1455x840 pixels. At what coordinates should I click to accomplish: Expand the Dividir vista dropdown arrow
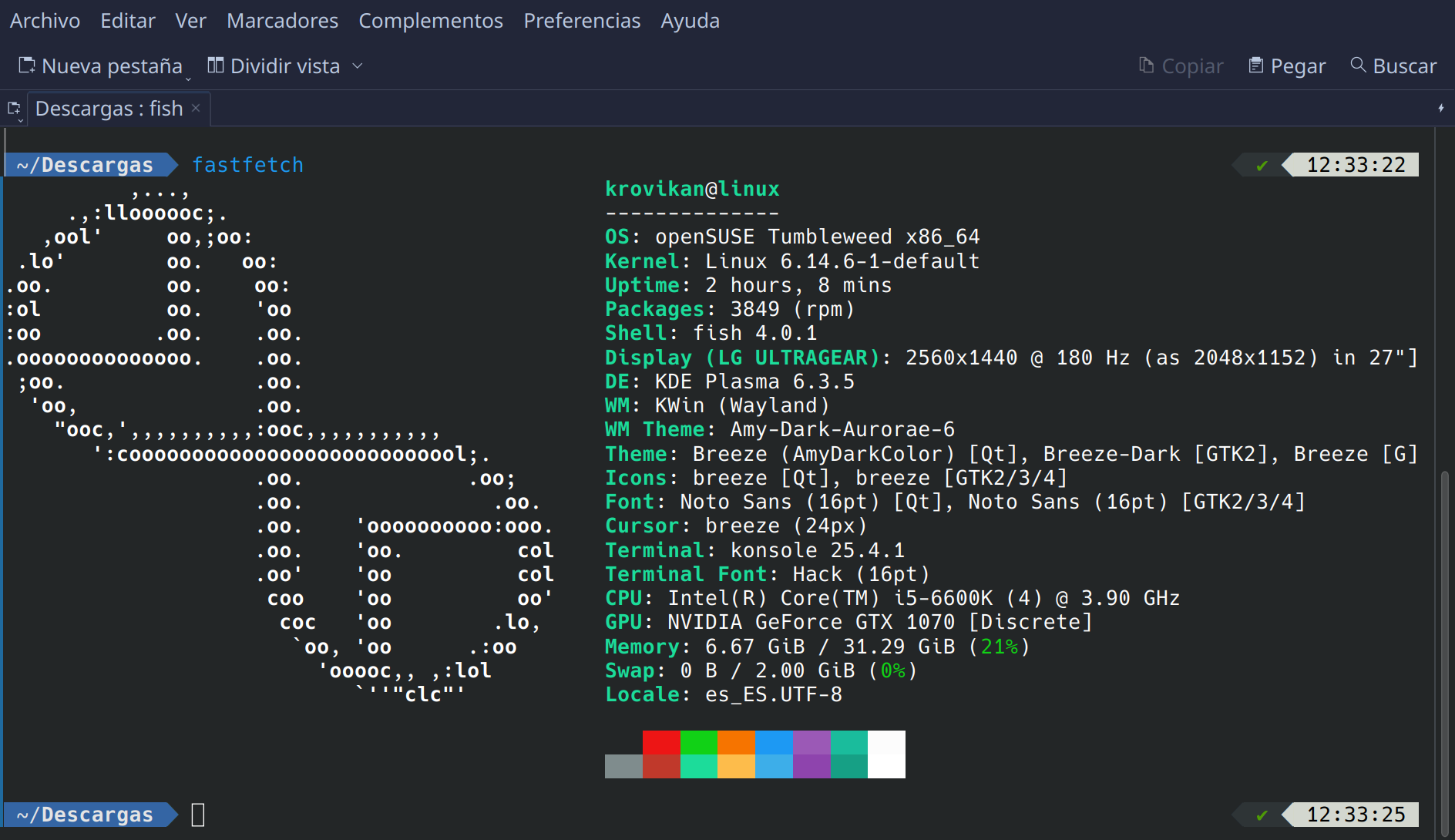click(x=358, y=66)
